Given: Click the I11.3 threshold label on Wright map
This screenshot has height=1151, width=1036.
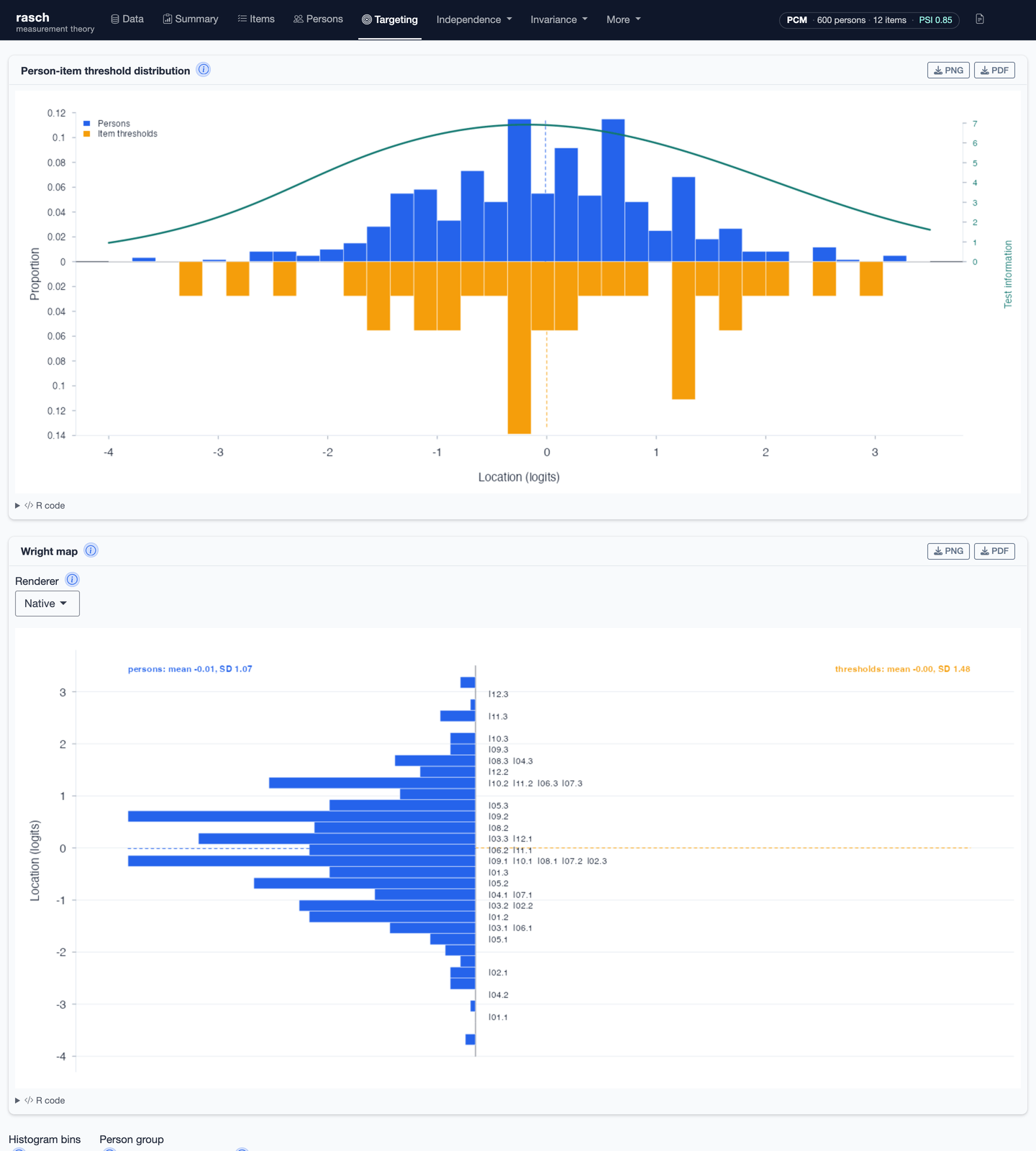Looking at the screenshot, I should click(x=499, y=716).
